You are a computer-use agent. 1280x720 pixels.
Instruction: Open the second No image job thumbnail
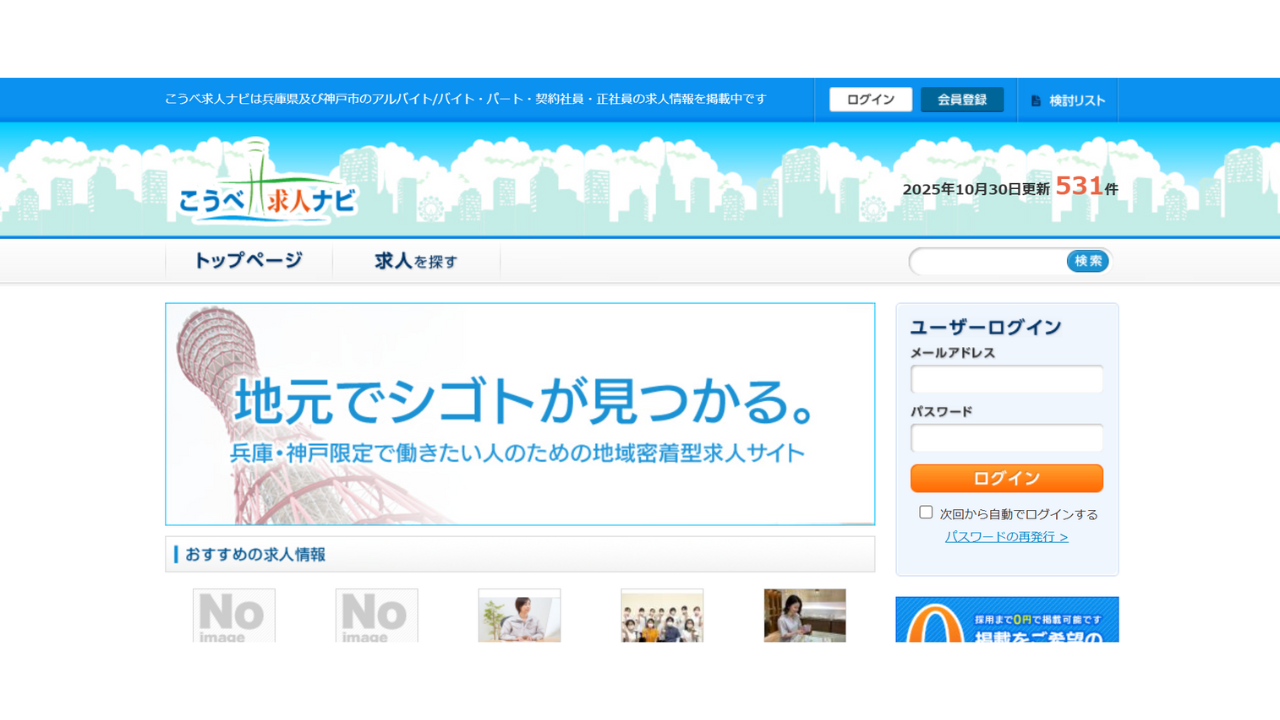click(x=377, y=615)
